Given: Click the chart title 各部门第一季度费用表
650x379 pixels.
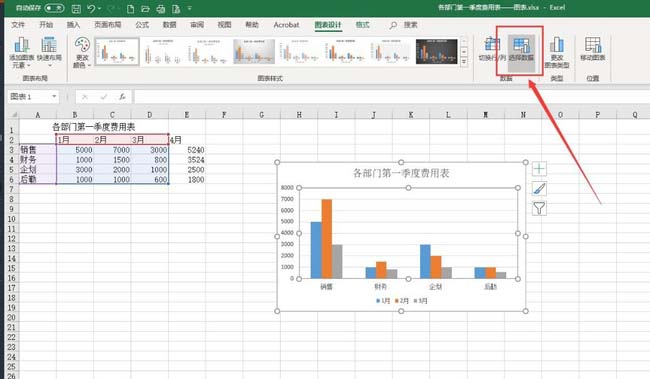Looking at the screenshot, I should 401,173.
